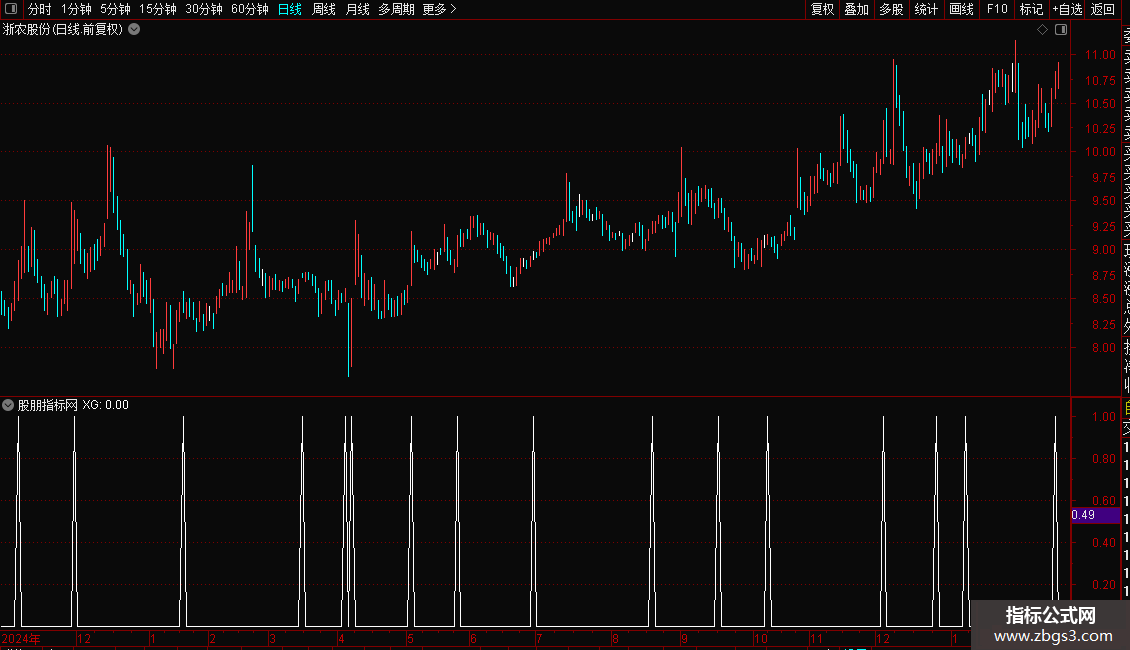Viewport: 1130px width, 650px height.
Task: Click the 9.00 price axis label
Action: (1103, 250)
